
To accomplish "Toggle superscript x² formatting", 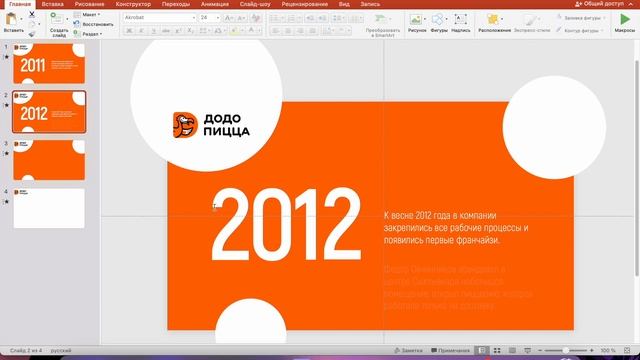I will pos(178,31).
